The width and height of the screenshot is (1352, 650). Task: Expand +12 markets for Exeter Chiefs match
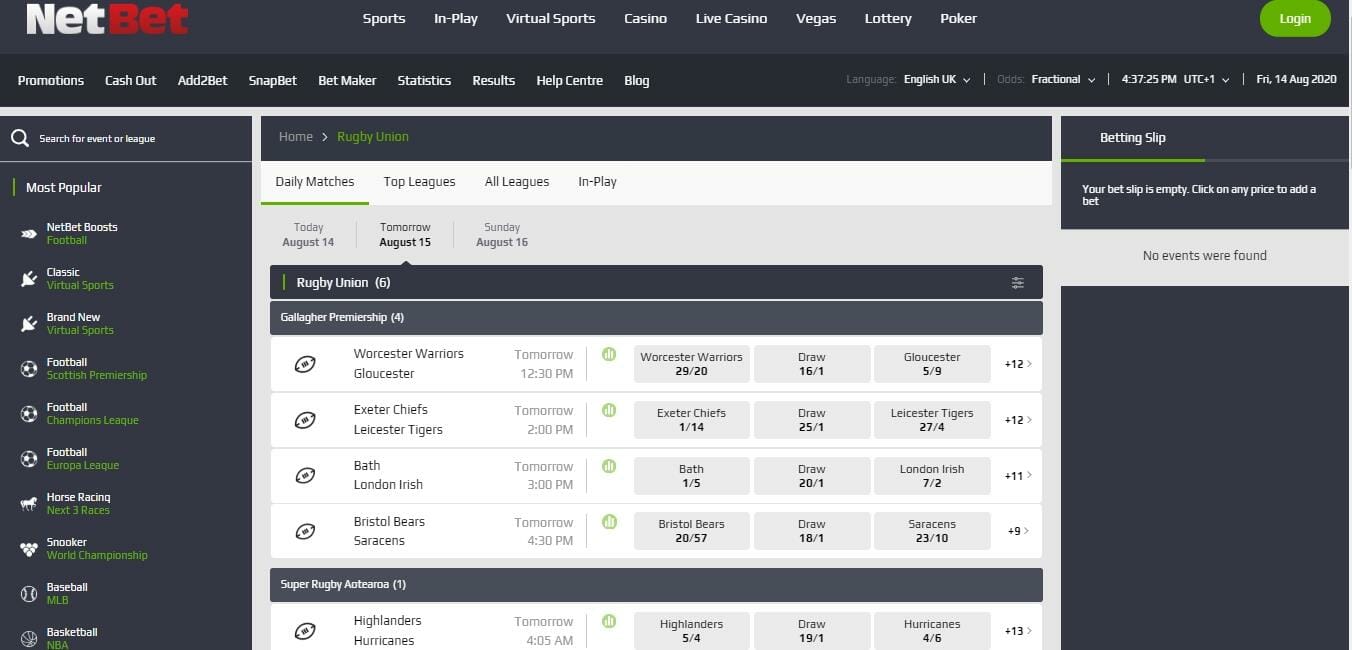pyautogui.click(x=1017, y=420)
